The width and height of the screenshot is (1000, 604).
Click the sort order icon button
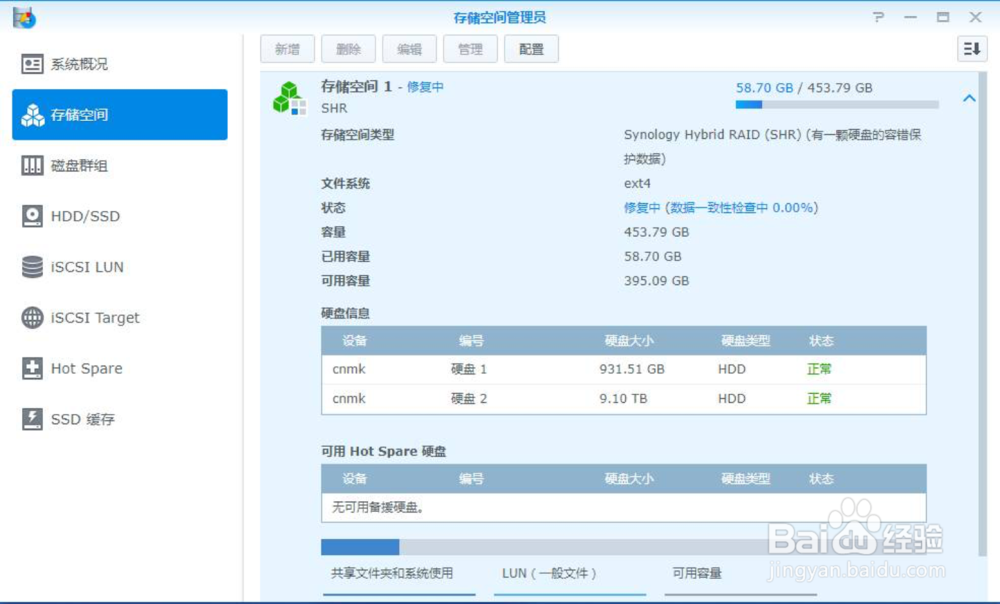click(972, 49)
